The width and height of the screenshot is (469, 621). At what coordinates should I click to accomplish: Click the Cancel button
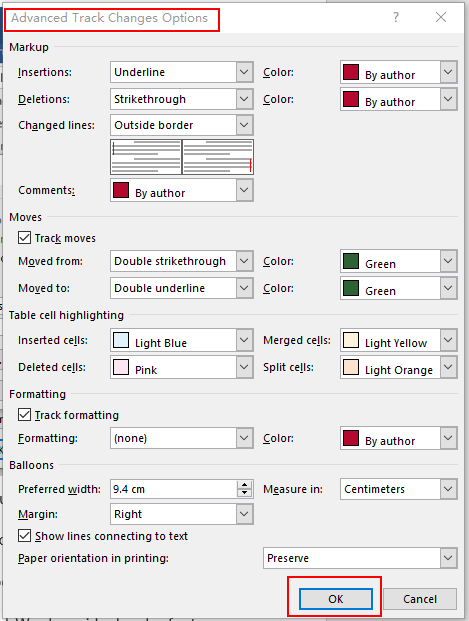[x=420, y=599]
